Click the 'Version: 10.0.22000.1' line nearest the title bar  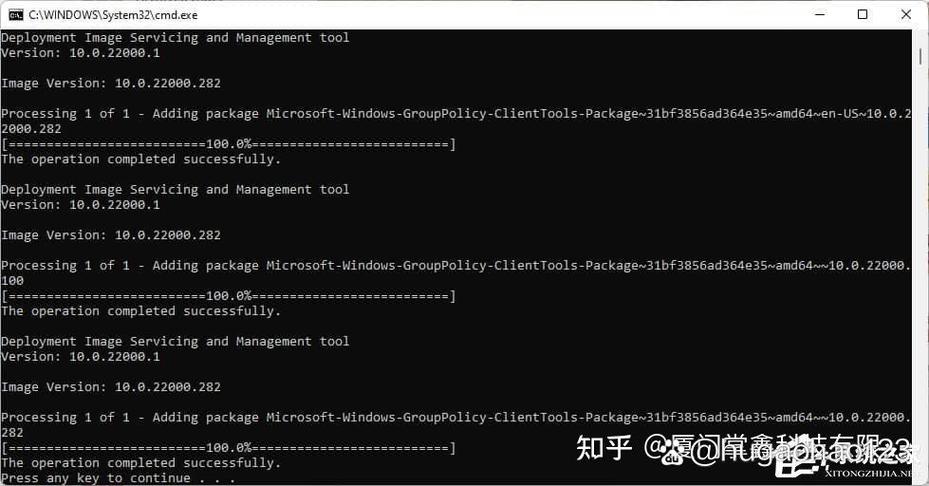81,53
